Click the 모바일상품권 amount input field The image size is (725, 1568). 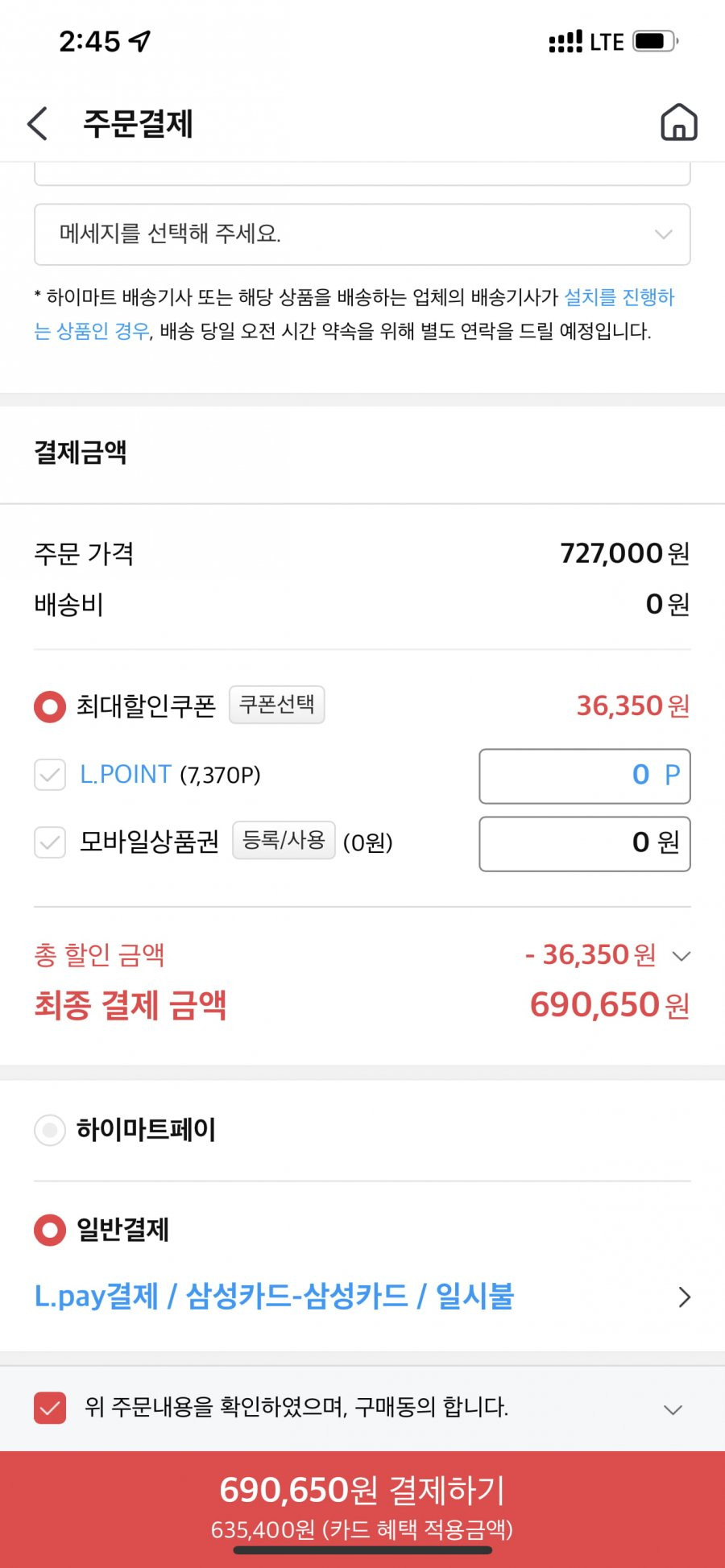585,843
